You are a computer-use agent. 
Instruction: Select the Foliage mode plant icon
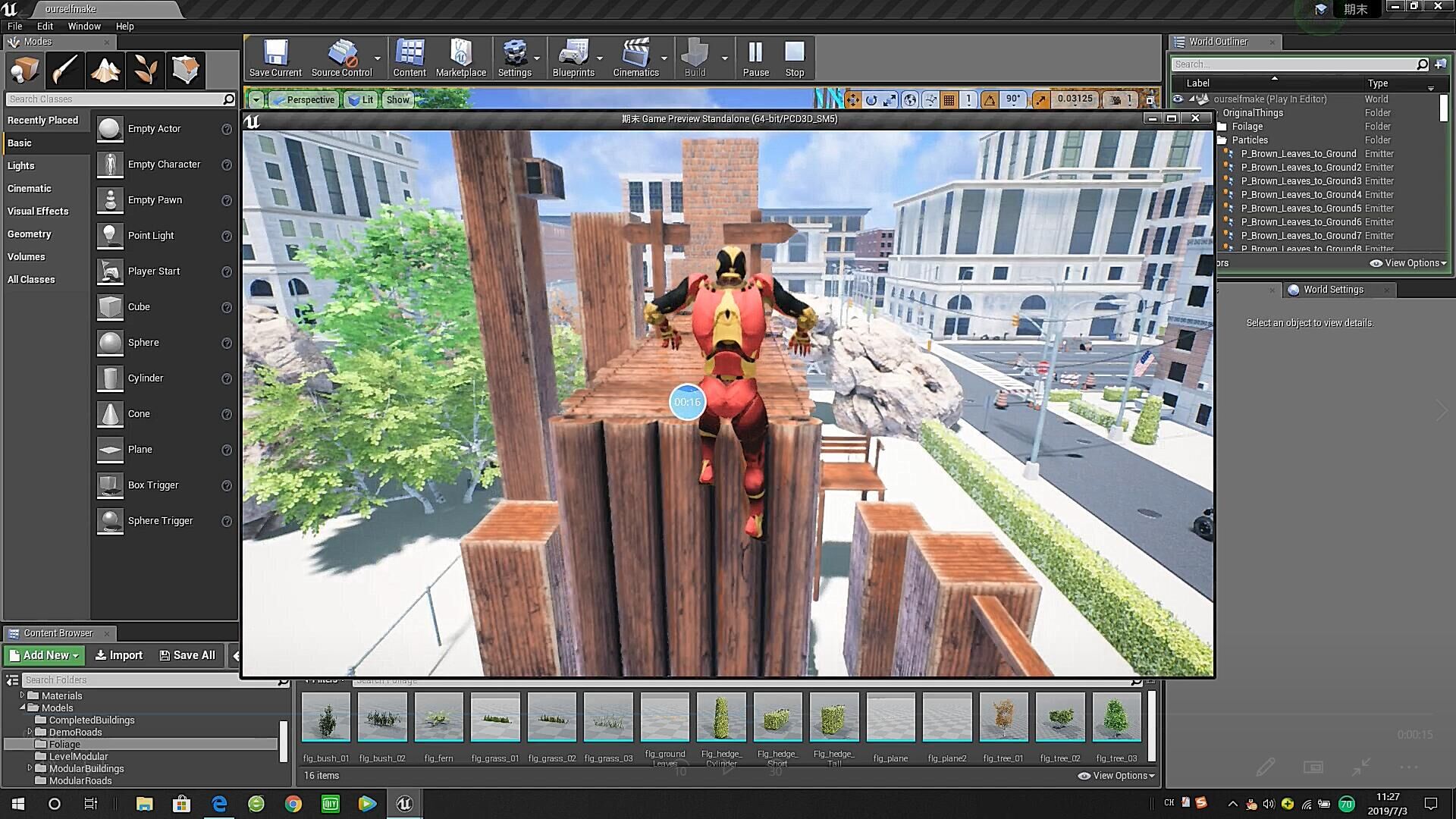(145, 71)
